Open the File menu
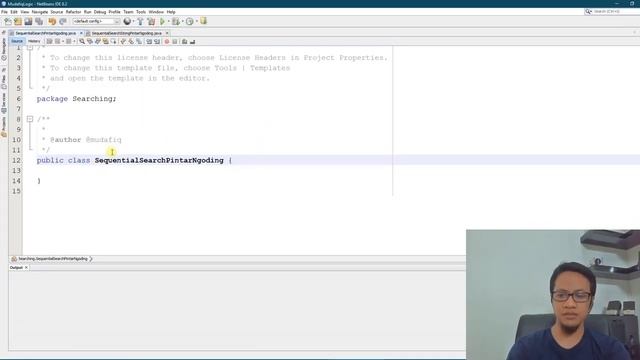The height and width of the screenshot is (360, 640). (x=4, y=12)
